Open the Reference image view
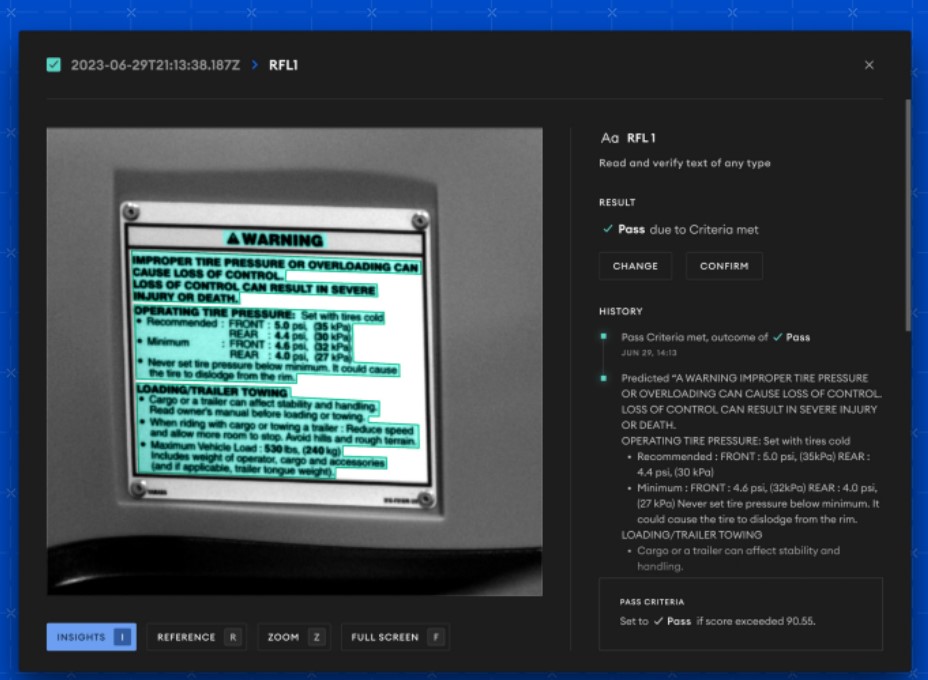The width and height of the screenshot is (928, 680). (x=196, y=637)
